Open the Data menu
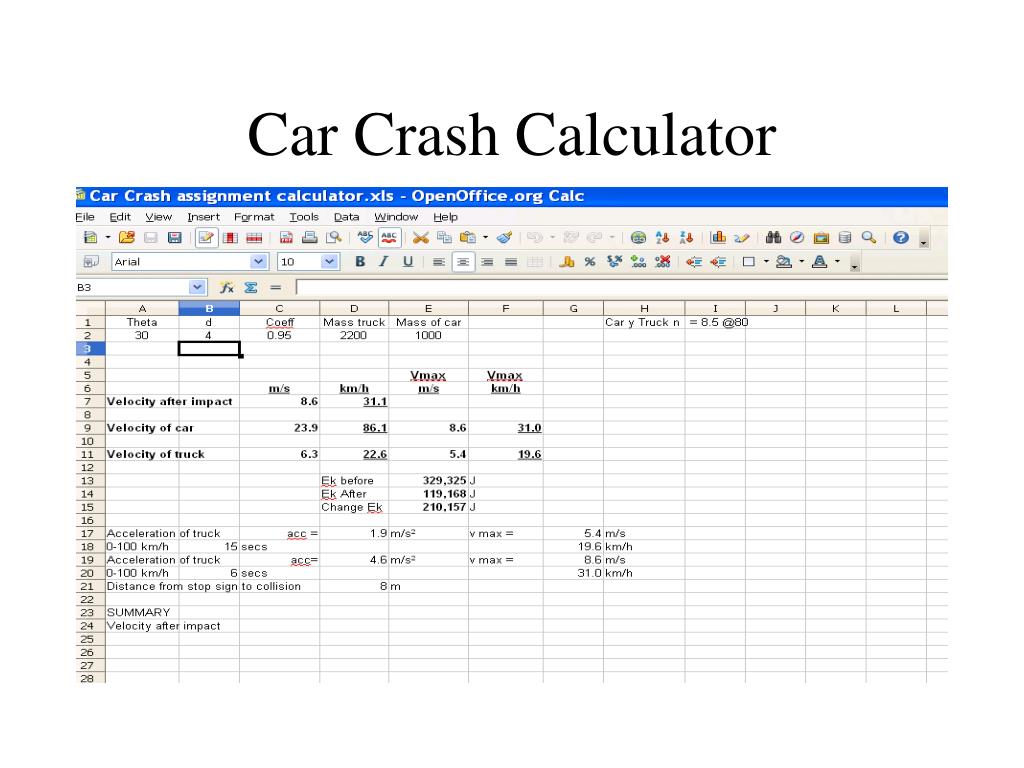Viewport: 1024px width, 768px height. (x=346, y=217)
